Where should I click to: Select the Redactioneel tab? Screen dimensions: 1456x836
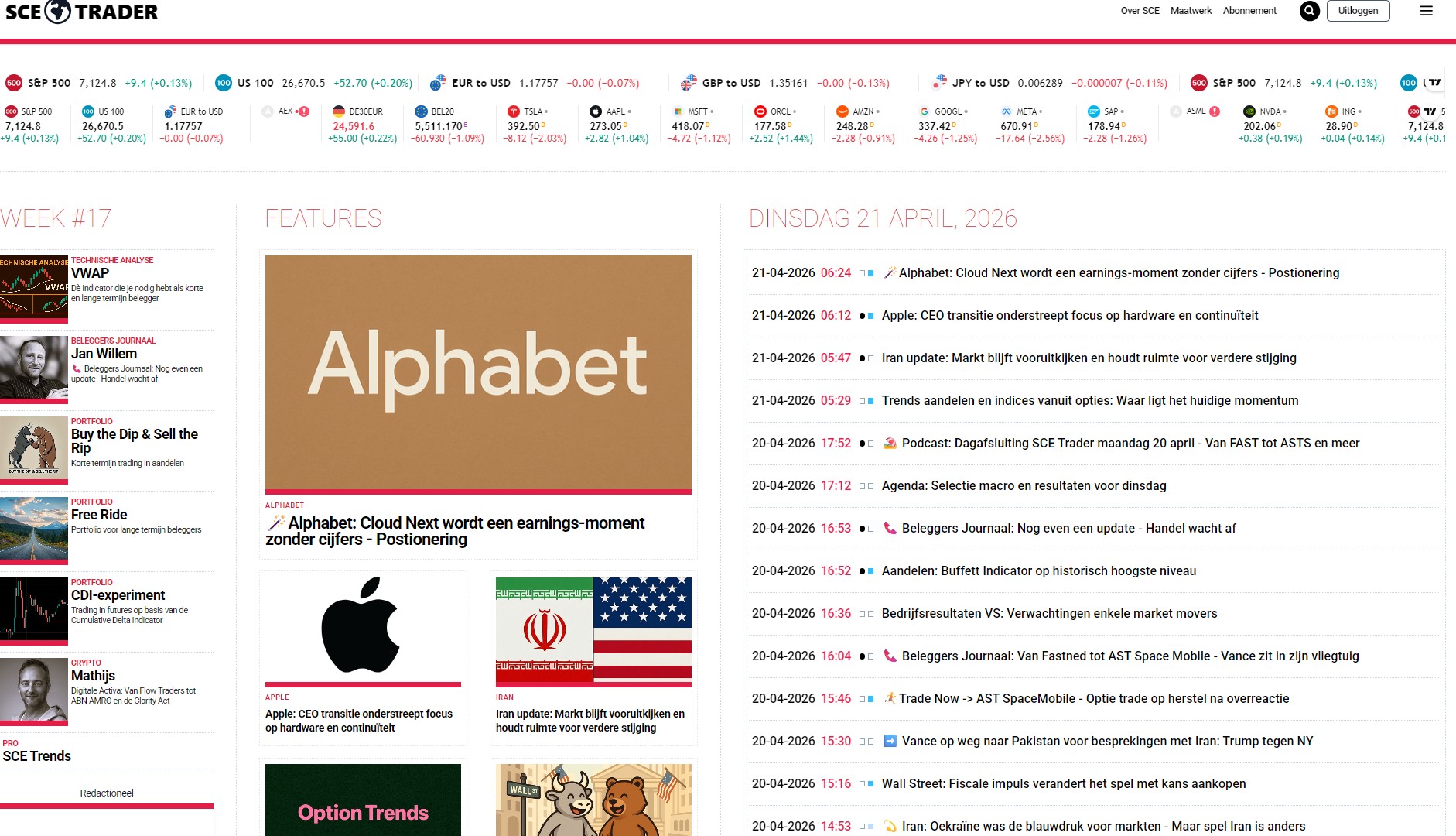(107, 793)
